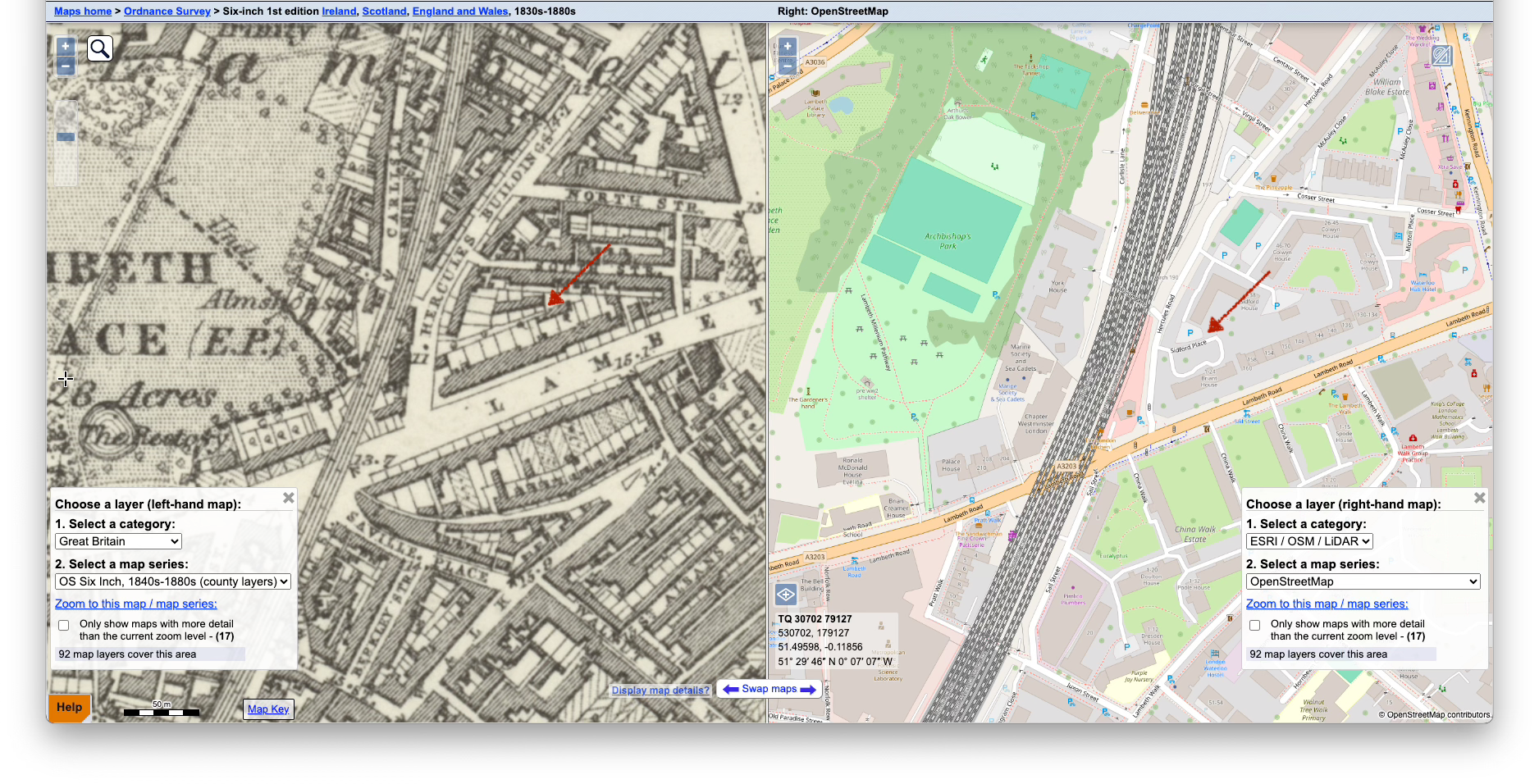Open Ordnance Survey breadcrumb link
The width and height of the screenshot is (1539, 784).
[x=167, y=11]
